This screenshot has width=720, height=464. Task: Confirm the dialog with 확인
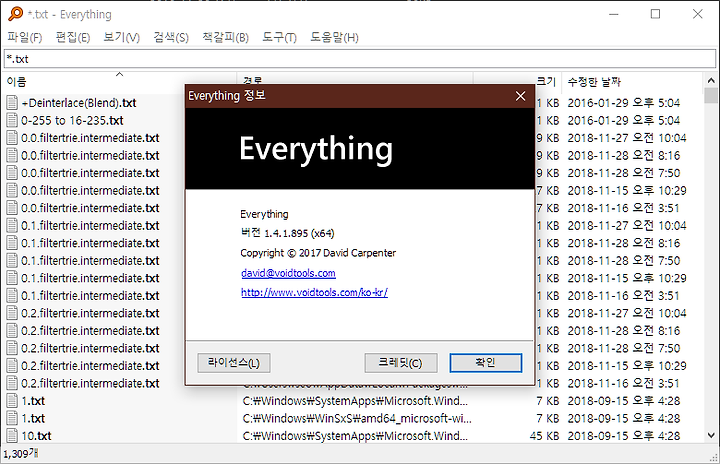coord(485,363)
